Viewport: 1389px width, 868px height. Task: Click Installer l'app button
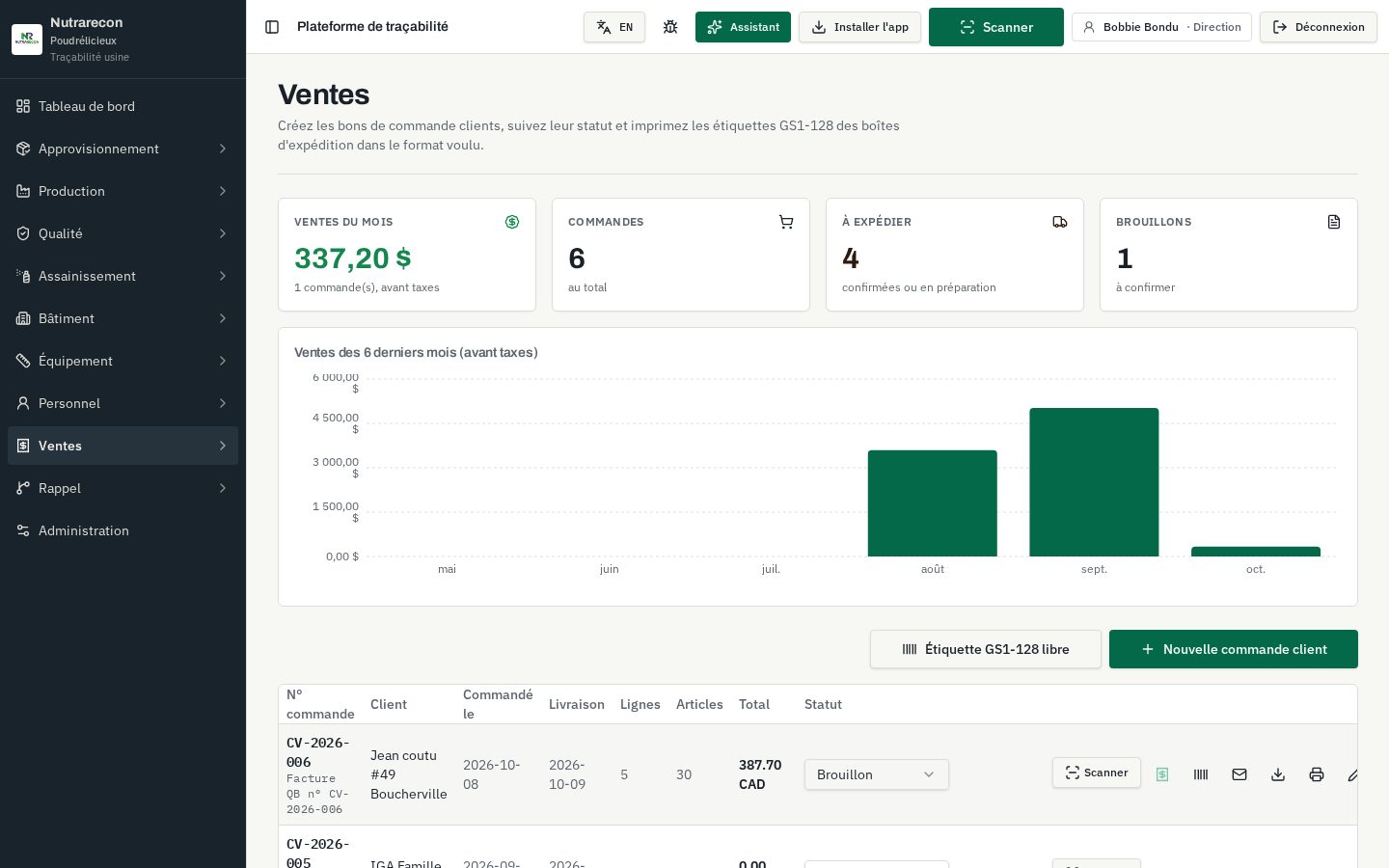click(x=859, y=27)
